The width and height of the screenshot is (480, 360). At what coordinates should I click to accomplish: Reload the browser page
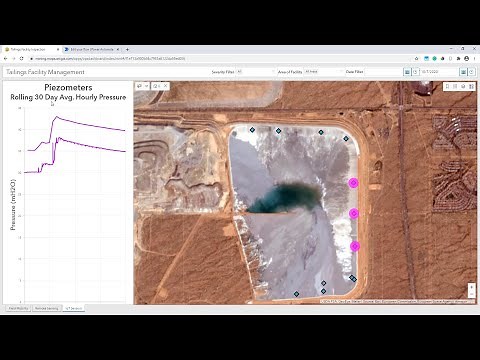tap(22, 58)
